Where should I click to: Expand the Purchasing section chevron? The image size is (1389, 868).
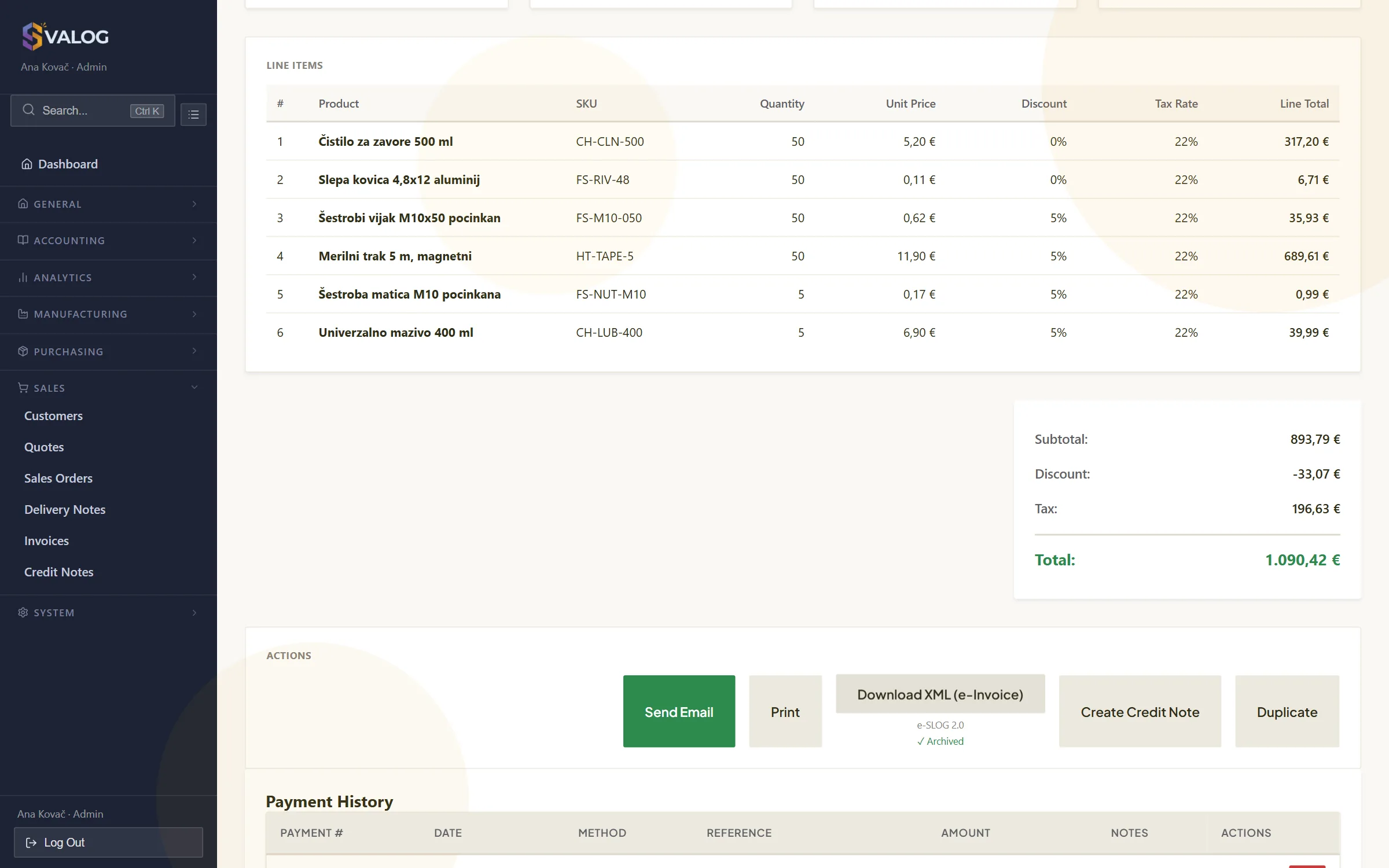pyautogui.click(x=194, y=351)
